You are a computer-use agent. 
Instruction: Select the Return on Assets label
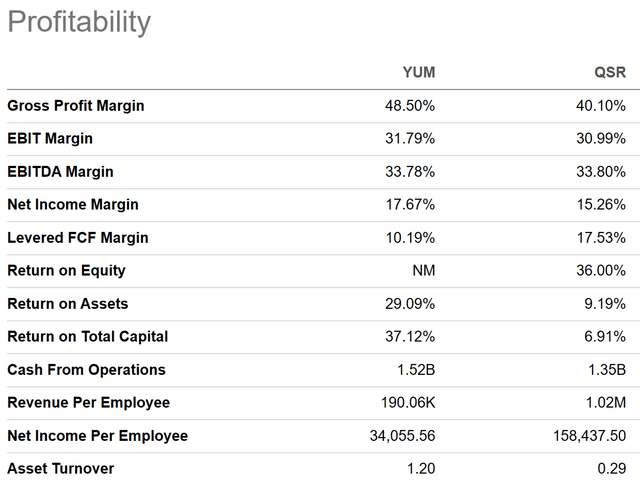coord(68,303)
